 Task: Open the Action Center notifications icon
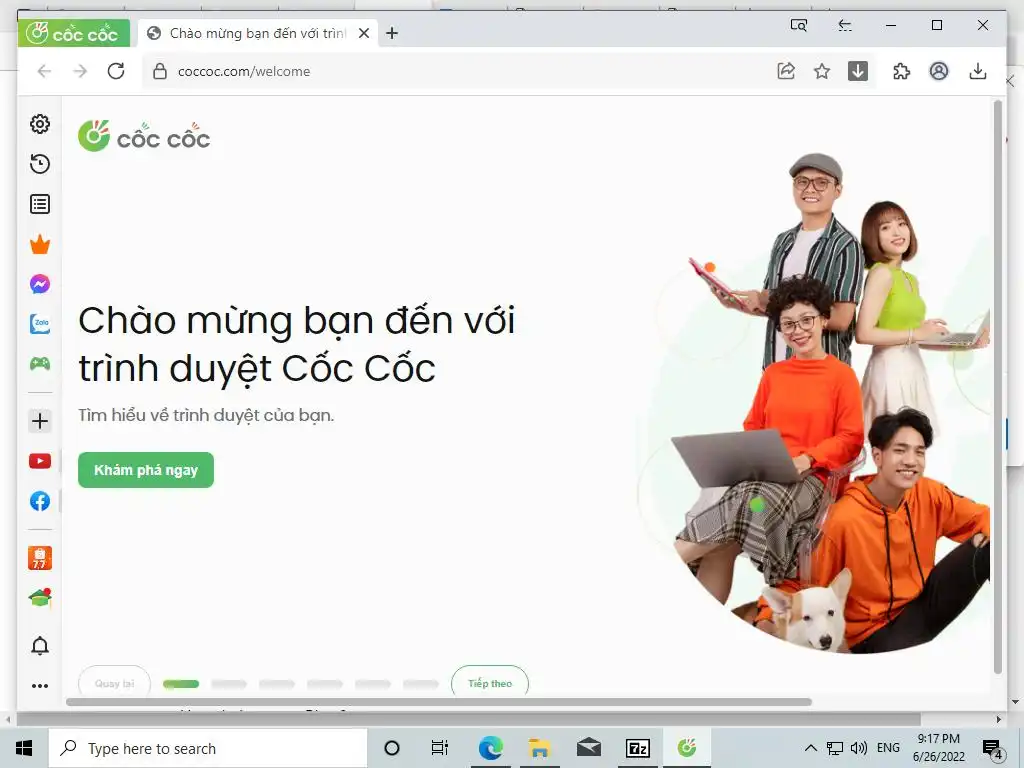click(993, 748)
